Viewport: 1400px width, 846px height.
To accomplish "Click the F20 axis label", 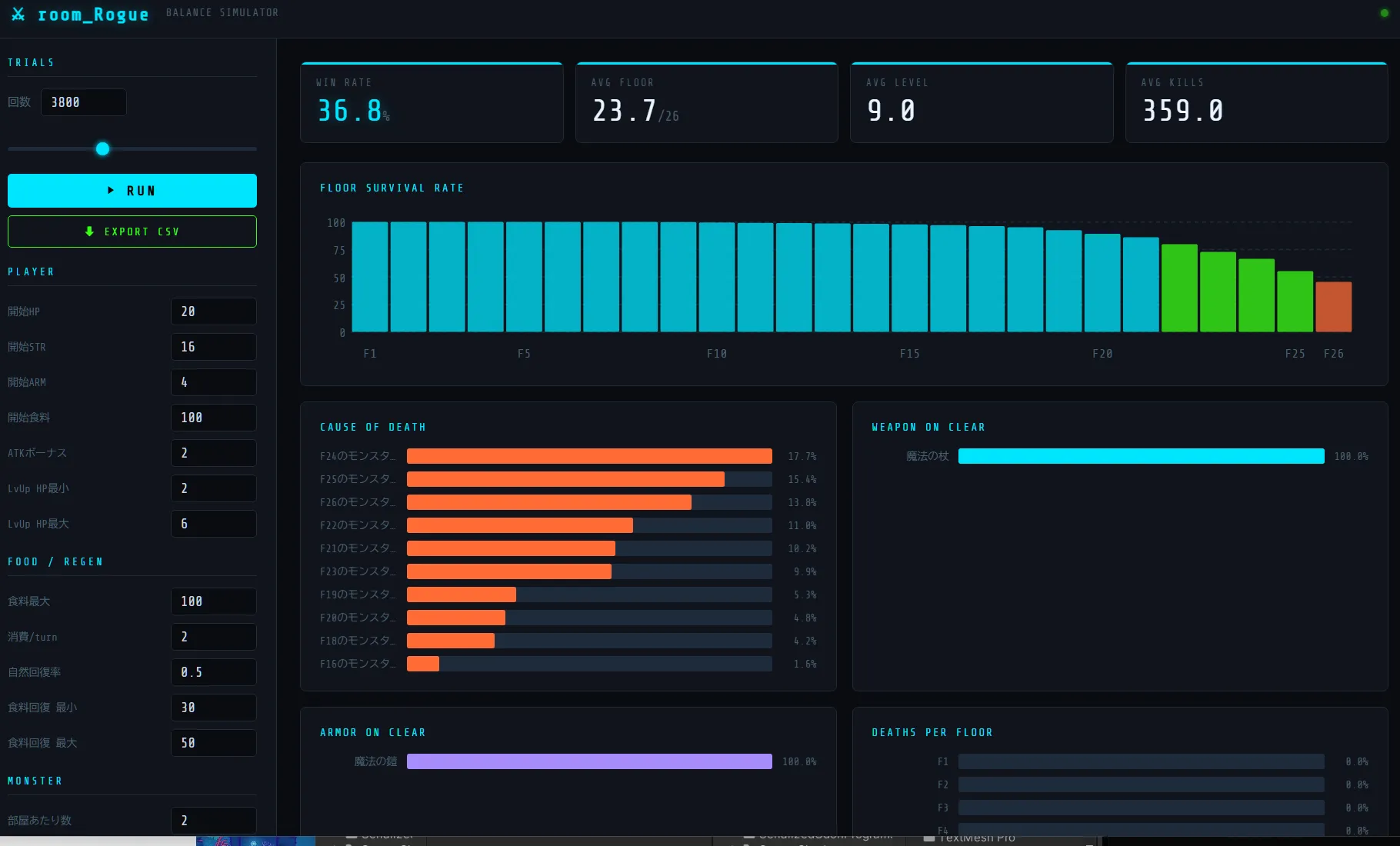I will (x=1102, y=354).
